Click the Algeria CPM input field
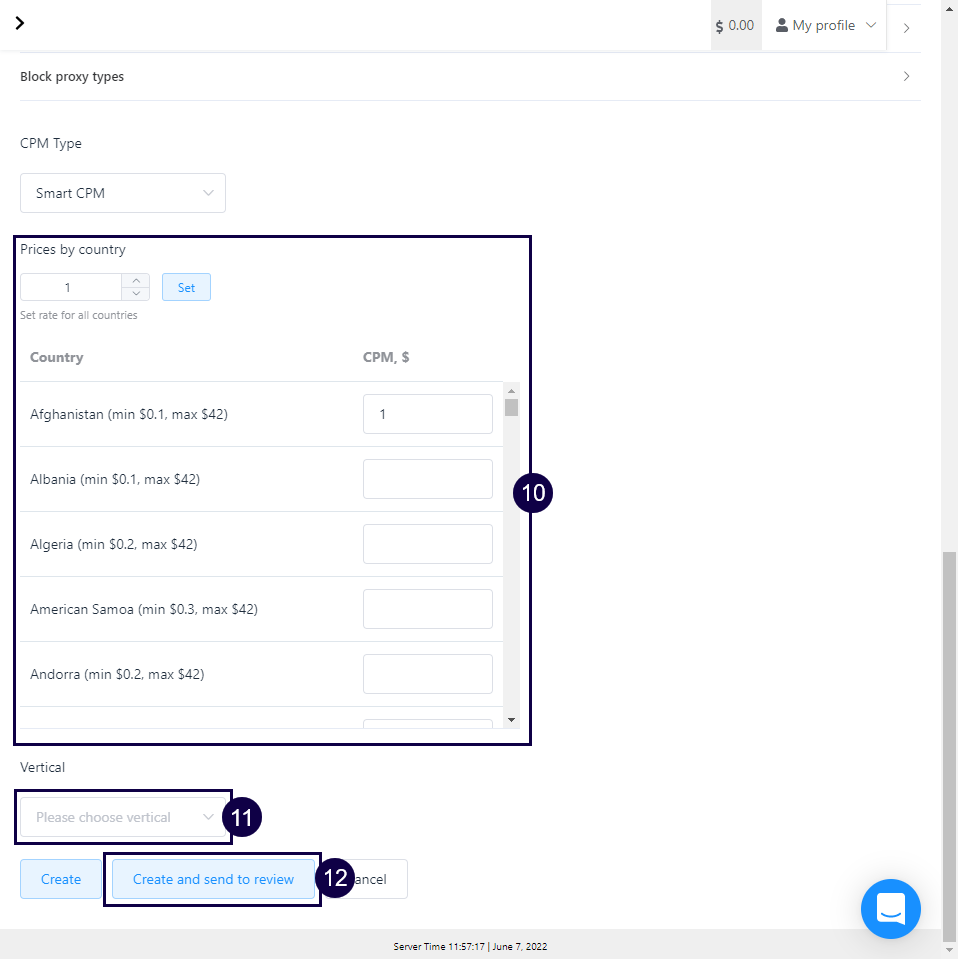This screenshot has width=958, height=959. coord(427,544)
